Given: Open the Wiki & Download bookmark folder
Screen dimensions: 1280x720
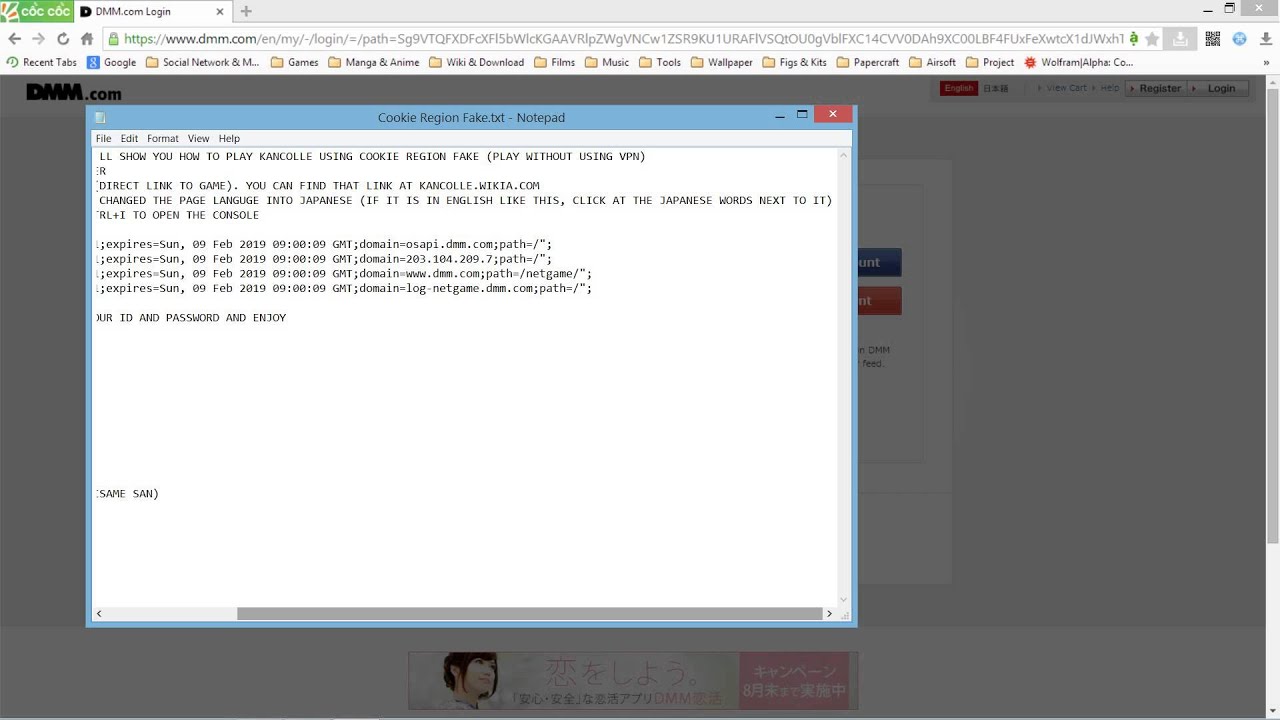Looking at the screenshot, I should pos(476,62).
